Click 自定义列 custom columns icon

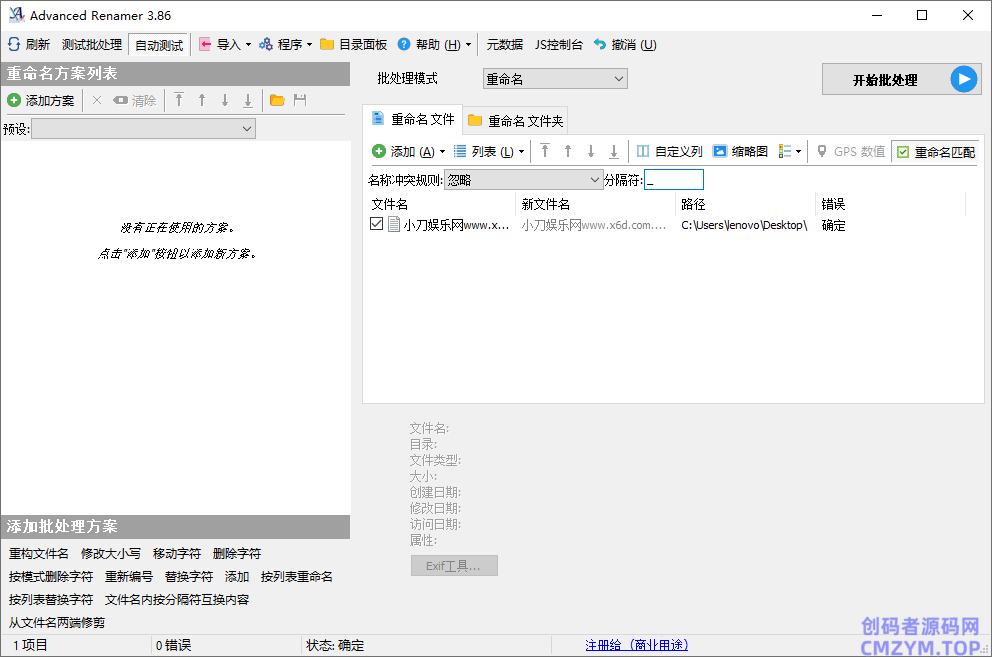point(643,152)
